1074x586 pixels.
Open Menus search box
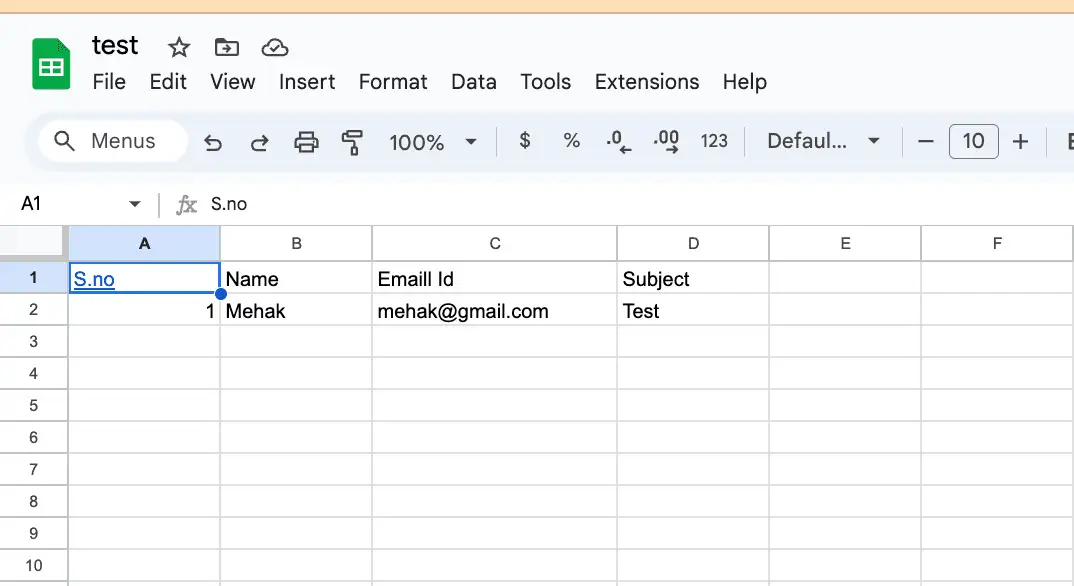(x=110, y=141)
